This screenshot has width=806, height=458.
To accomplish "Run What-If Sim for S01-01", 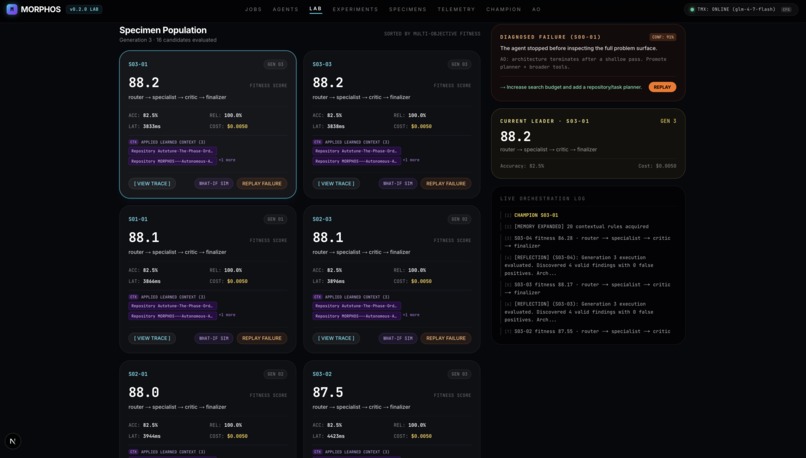I will click(214, 338).
